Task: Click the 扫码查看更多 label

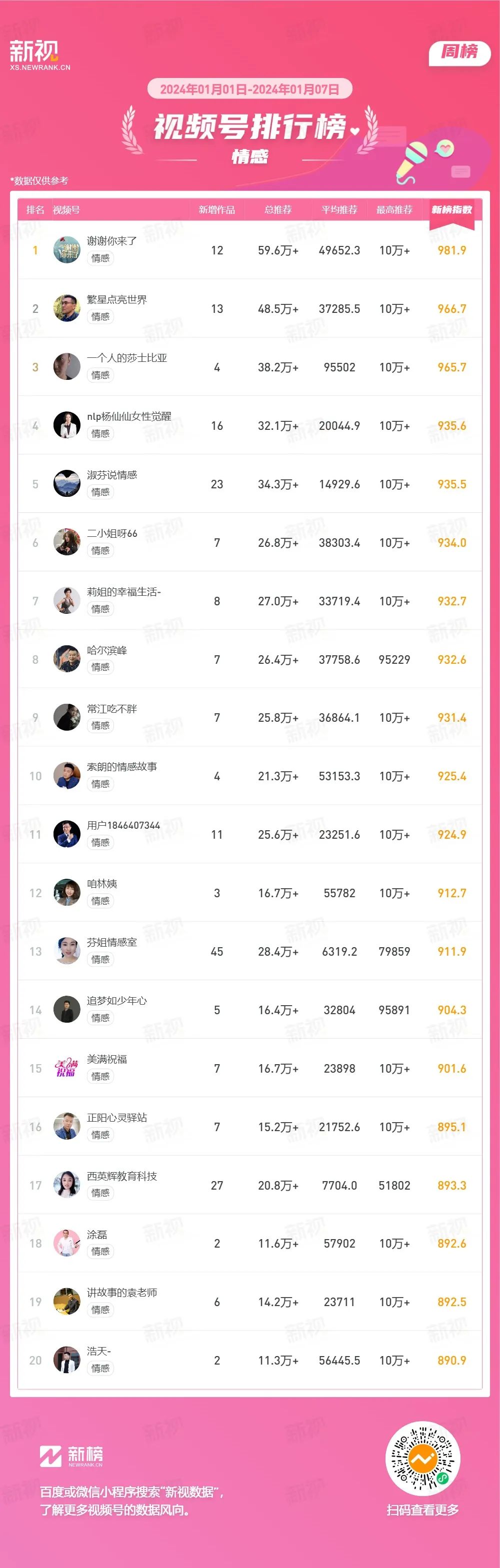Action: point(422,1510)
